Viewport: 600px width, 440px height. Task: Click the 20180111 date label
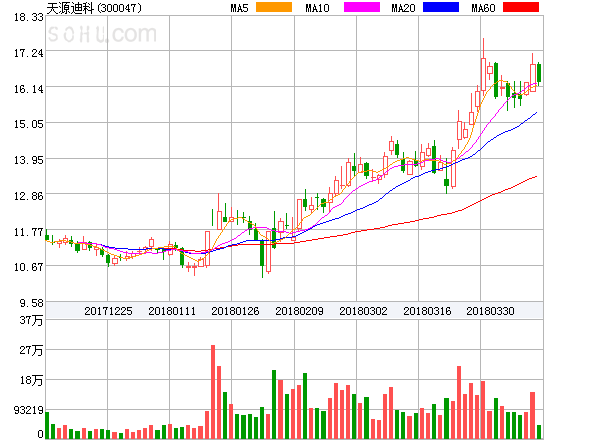172,311
